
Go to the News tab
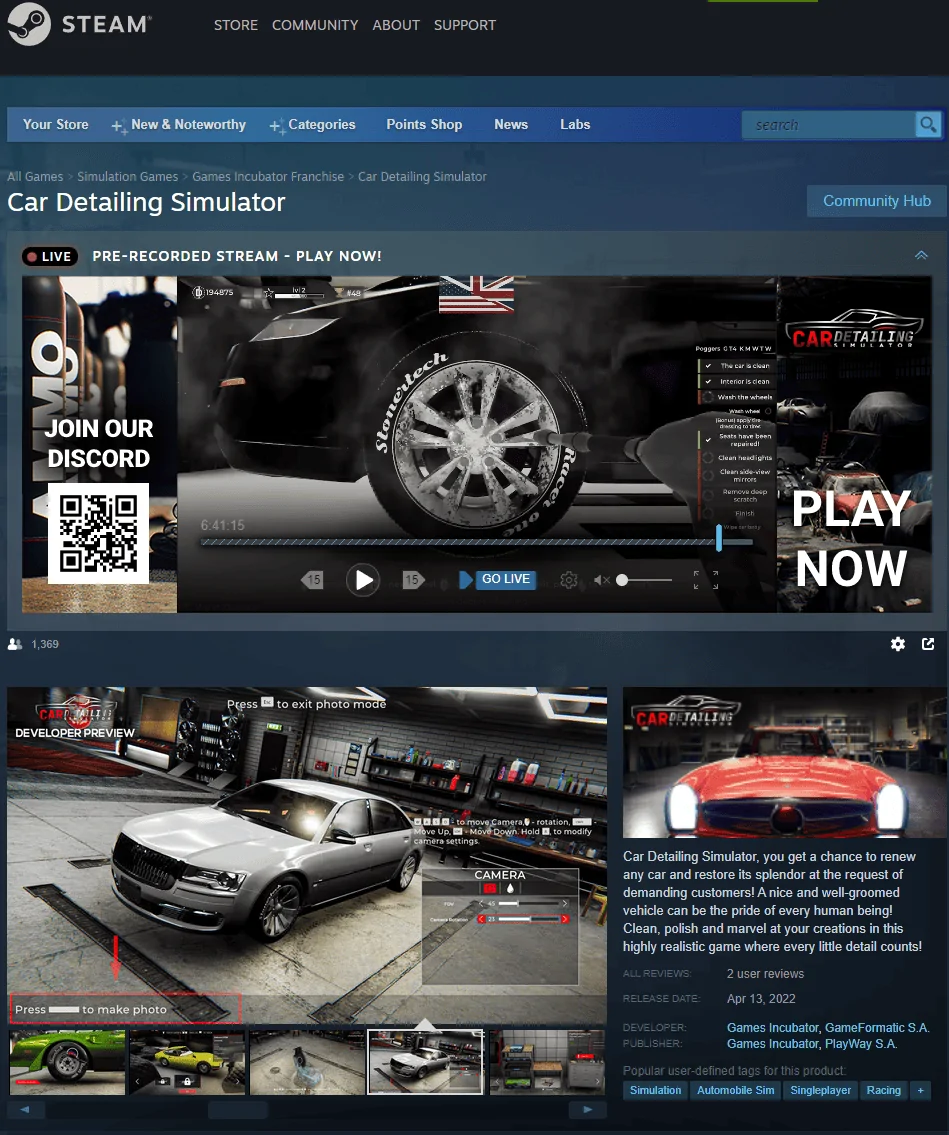[x=511, y=125]
